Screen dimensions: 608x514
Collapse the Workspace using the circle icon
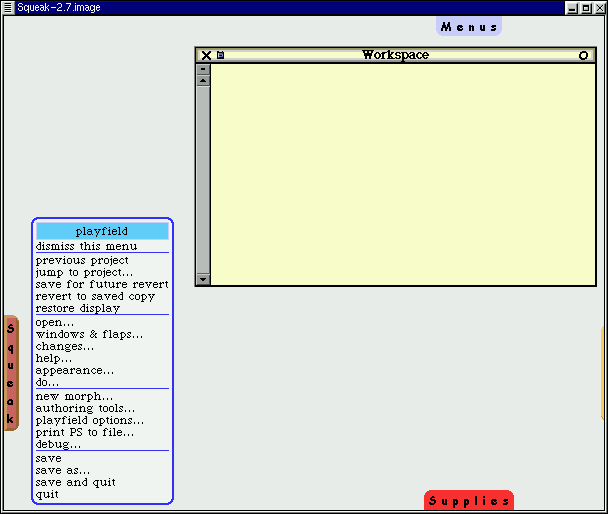coord(584,56)
